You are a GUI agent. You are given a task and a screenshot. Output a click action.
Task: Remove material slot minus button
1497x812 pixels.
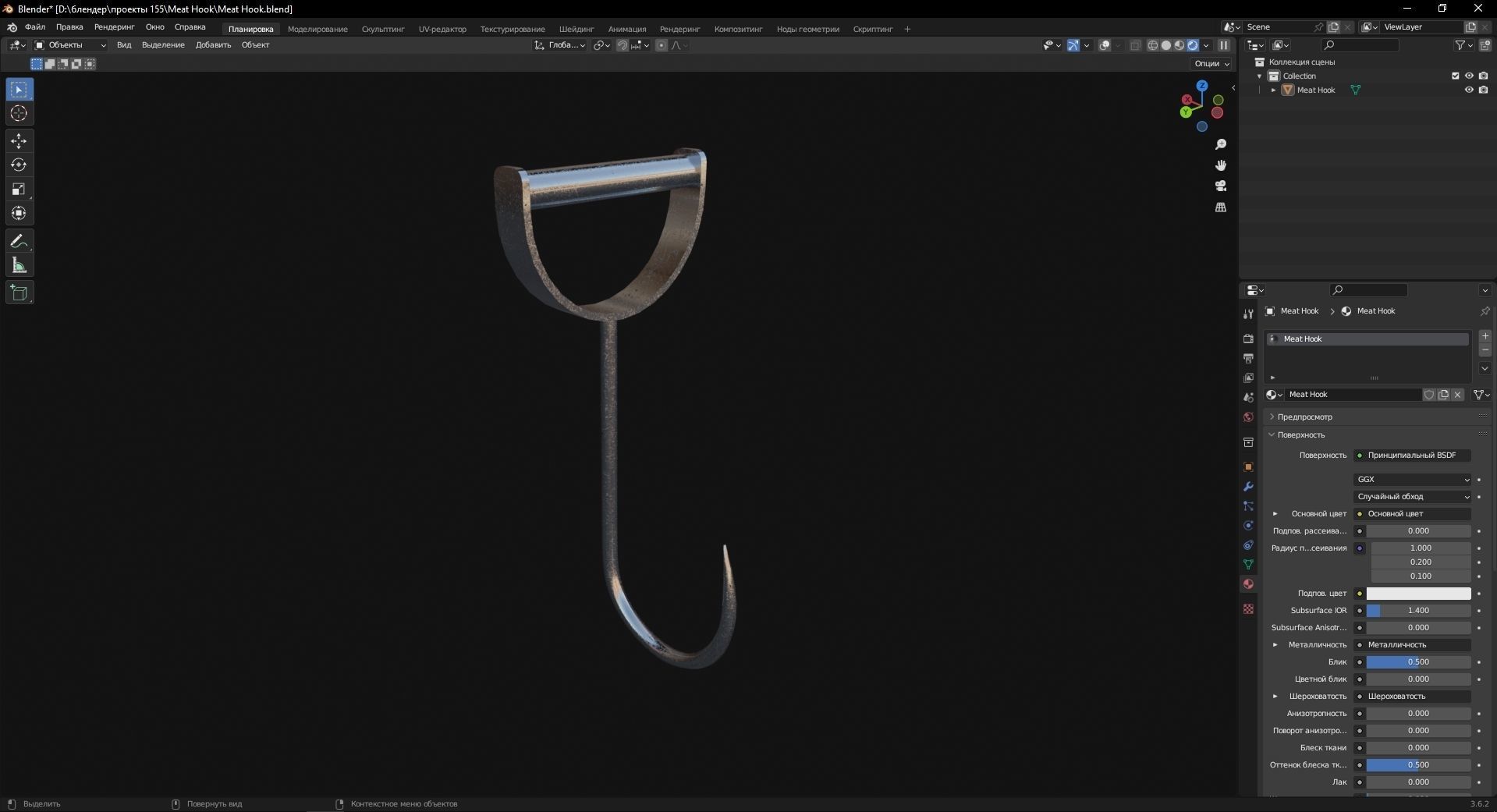1485,350
